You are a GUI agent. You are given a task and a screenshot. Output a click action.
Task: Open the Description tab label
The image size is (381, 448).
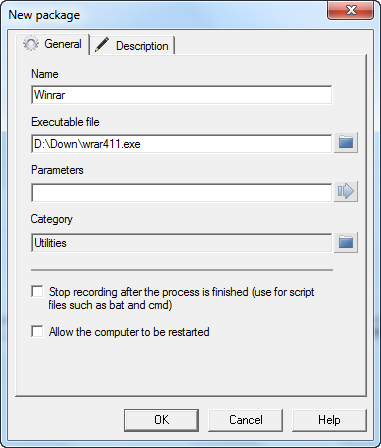tap(142, 46)
